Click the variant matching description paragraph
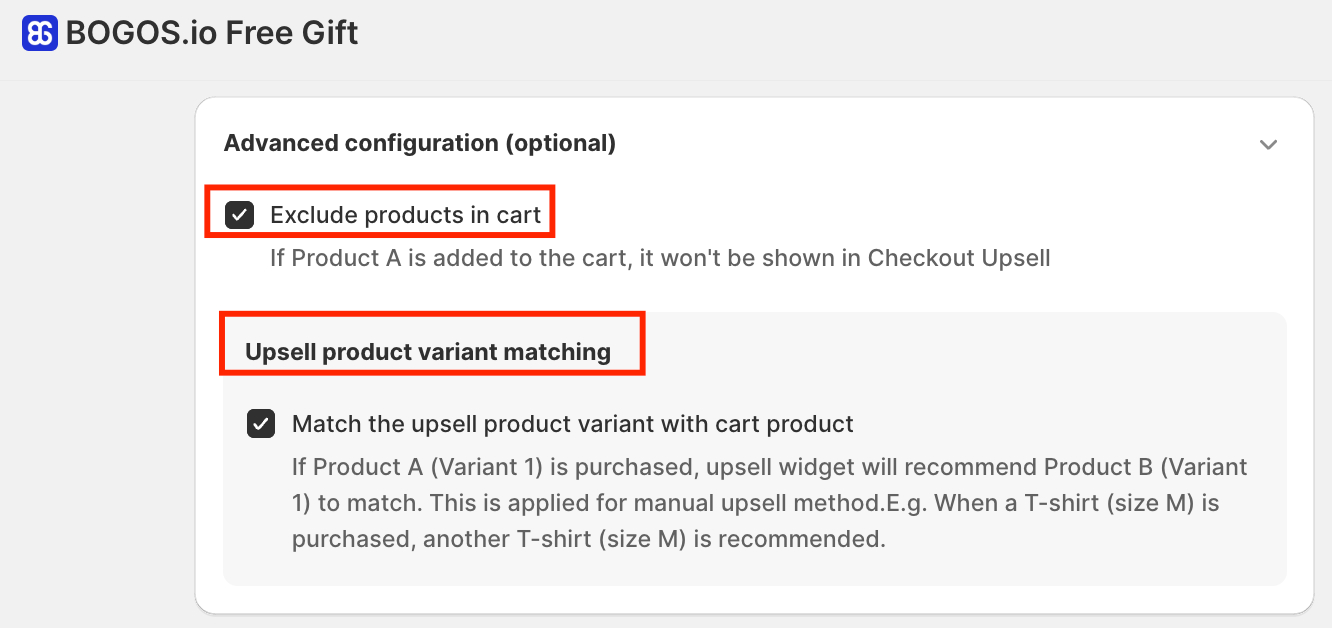The image size is (1332, 628). [769, 504]
